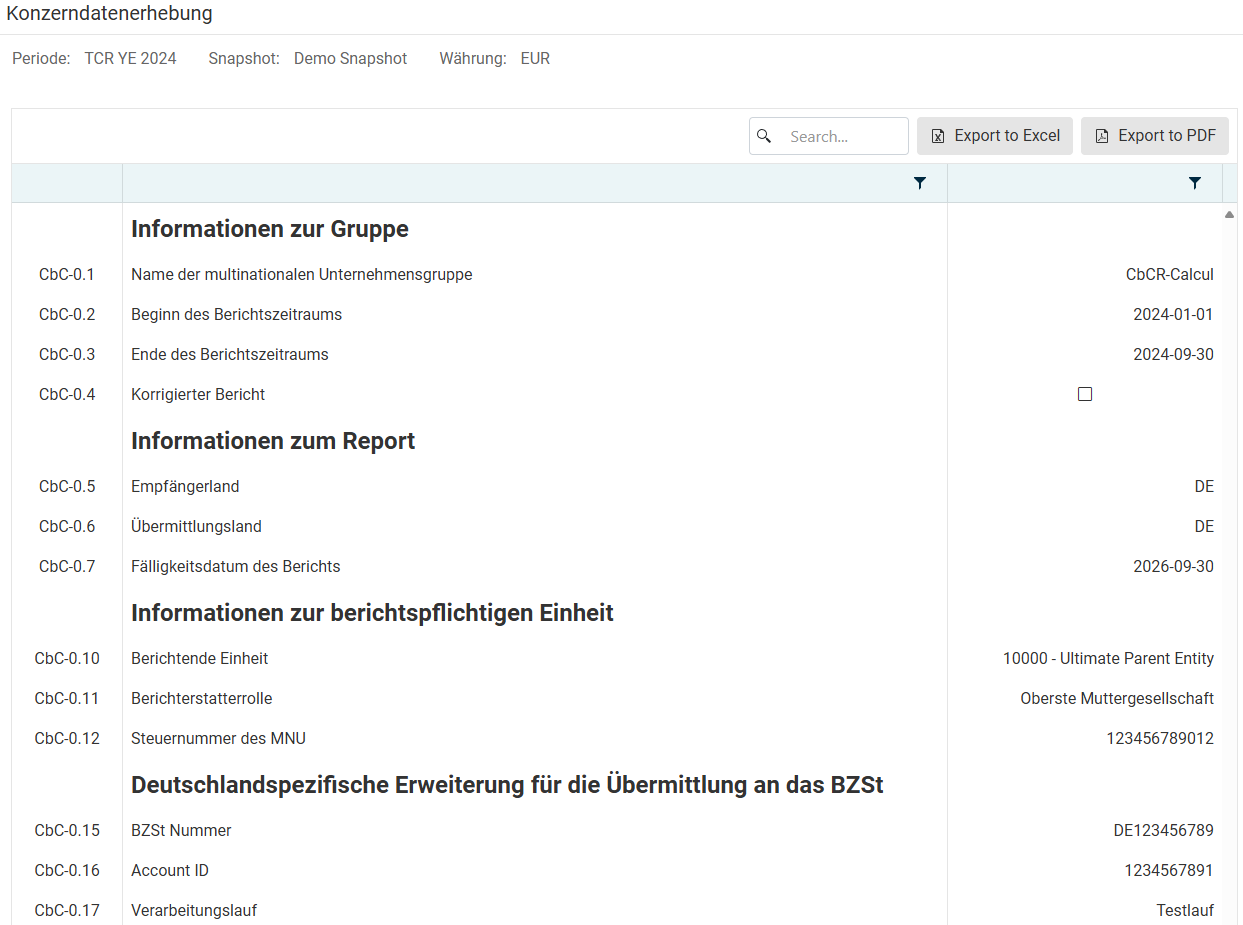Click the Steuernummer value 123456789012
1243x925 pixels.
coord(1159,738)
